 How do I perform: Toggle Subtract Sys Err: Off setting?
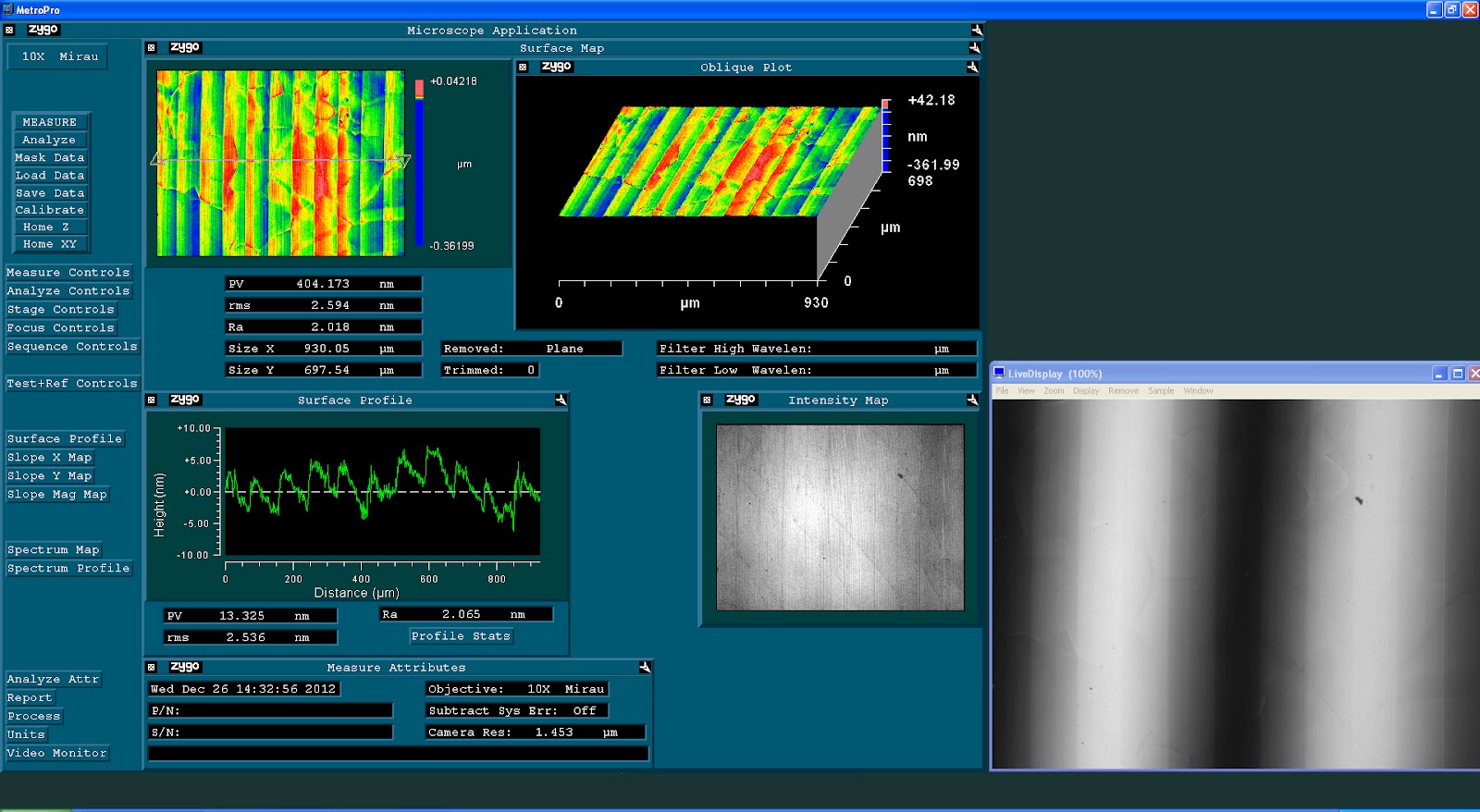pyautogui.click(x=516, y=711)
